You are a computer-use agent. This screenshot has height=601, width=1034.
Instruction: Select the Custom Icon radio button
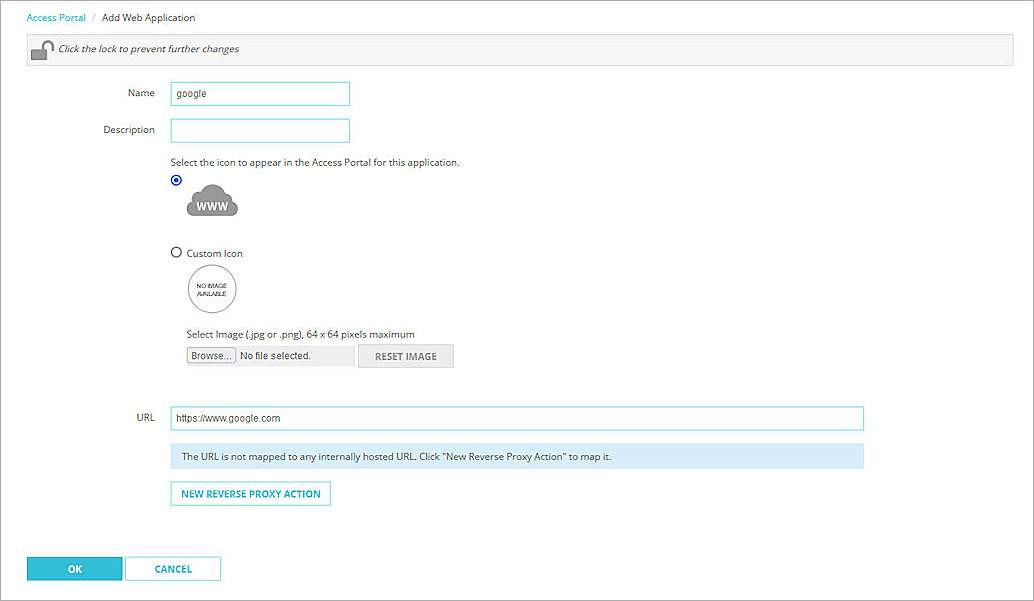(176, 252)
